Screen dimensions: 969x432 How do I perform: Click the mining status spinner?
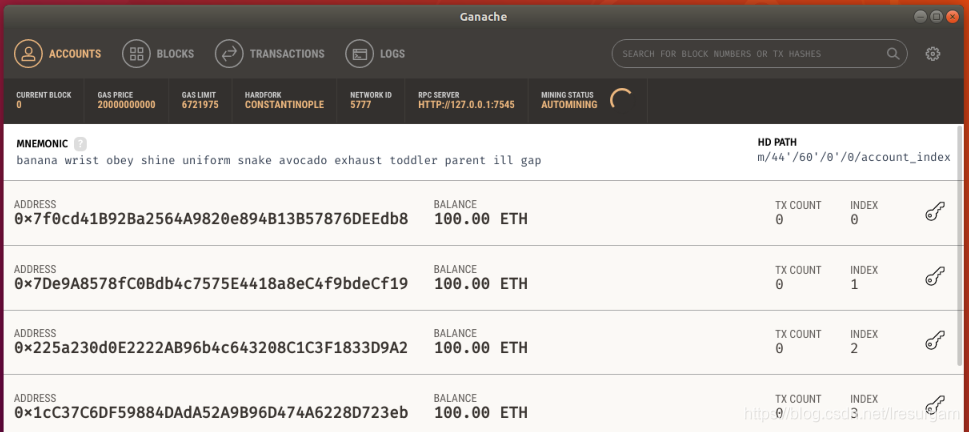pyautogui.click(x=621, y=100)
